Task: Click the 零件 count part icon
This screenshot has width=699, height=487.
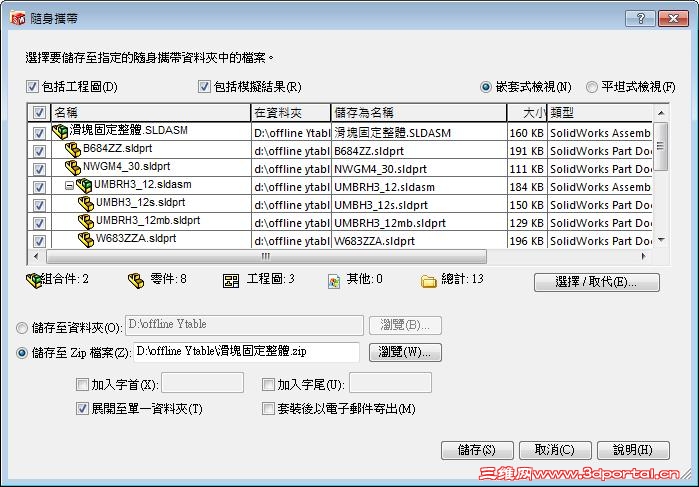Action: (136, 281)
